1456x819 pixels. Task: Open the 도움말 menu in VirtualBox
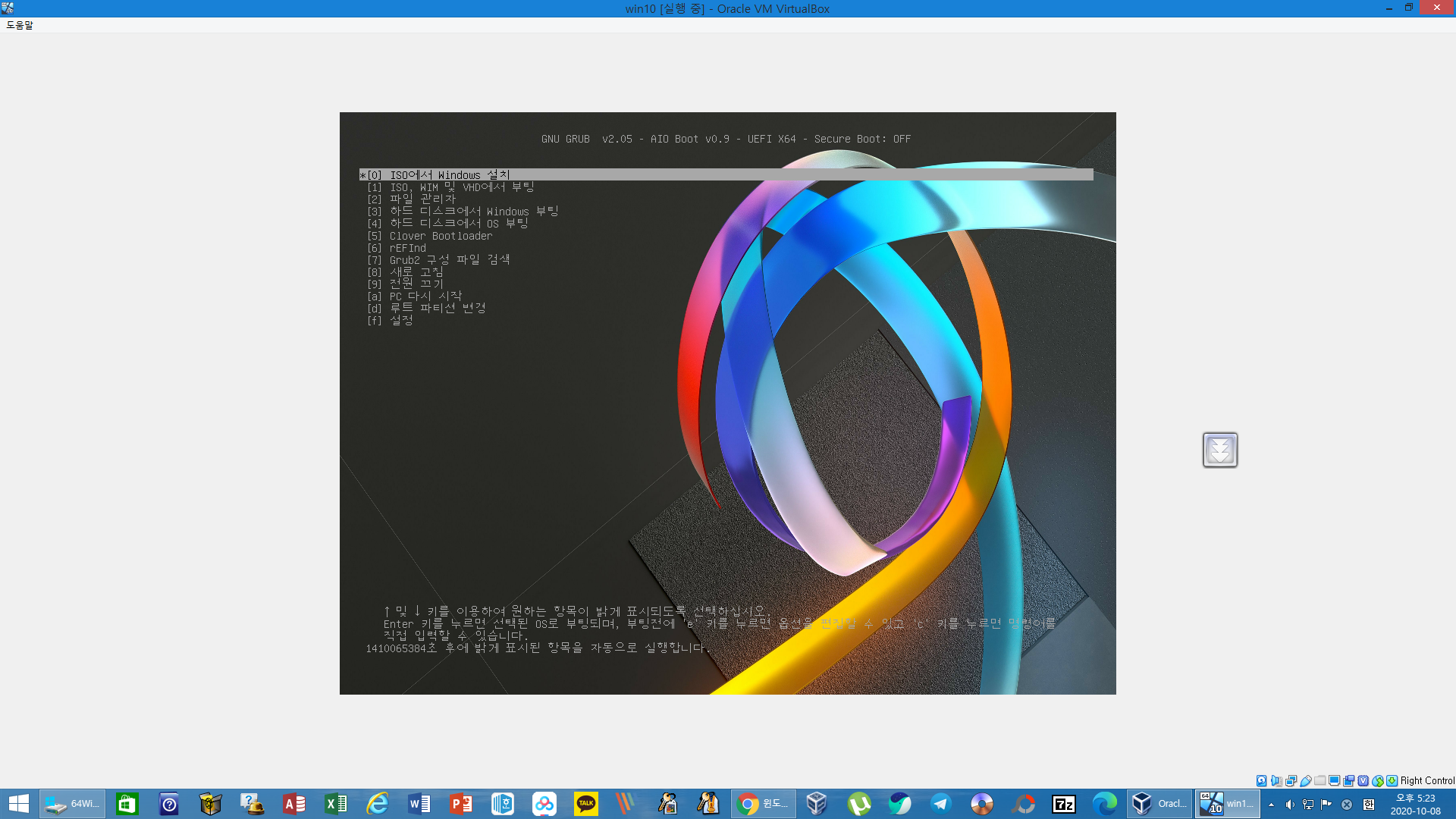(x=20, y=25)
